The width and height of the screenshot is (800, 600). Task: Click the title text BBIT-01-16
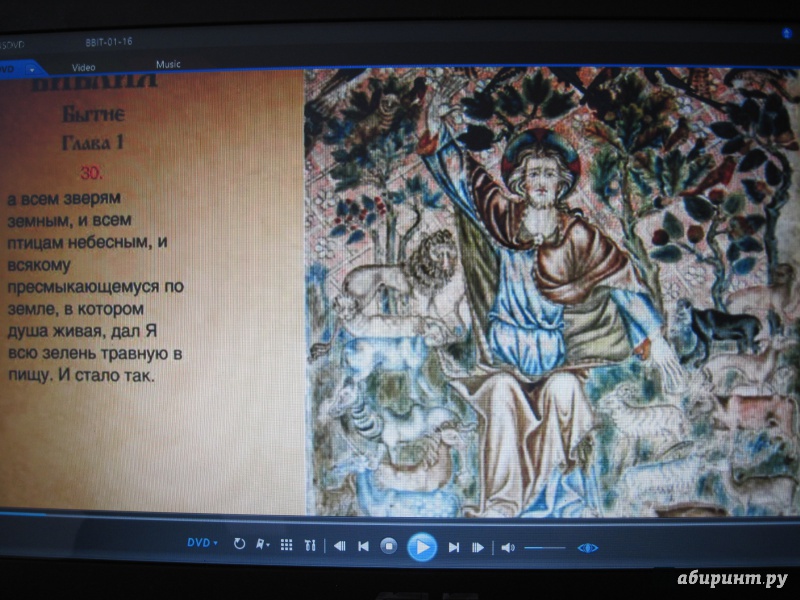tap(109, 42)
